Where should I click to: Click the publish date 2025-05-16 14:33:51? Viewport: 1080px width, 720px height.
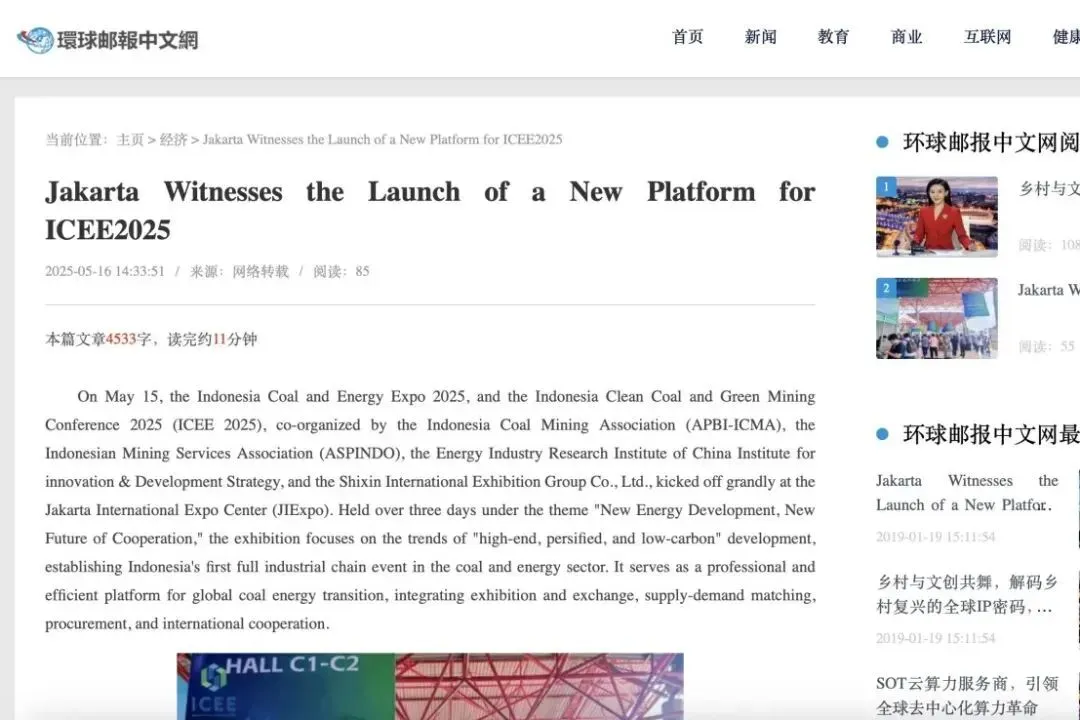(105, 271)
